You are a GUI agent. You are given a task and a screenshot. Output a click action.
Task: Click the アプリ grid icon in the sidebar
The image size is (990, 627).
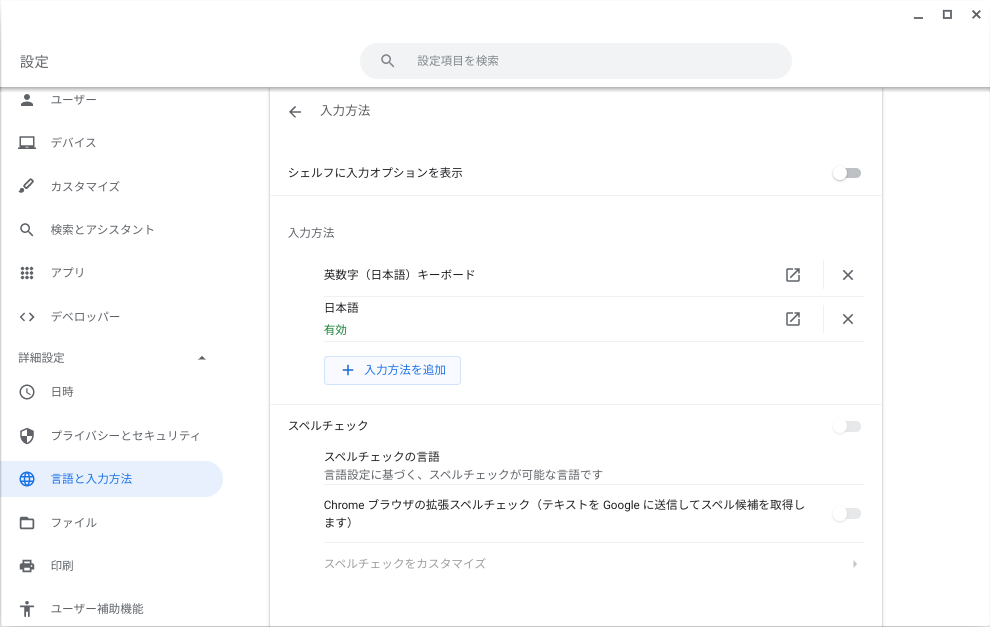pos(27,273)
